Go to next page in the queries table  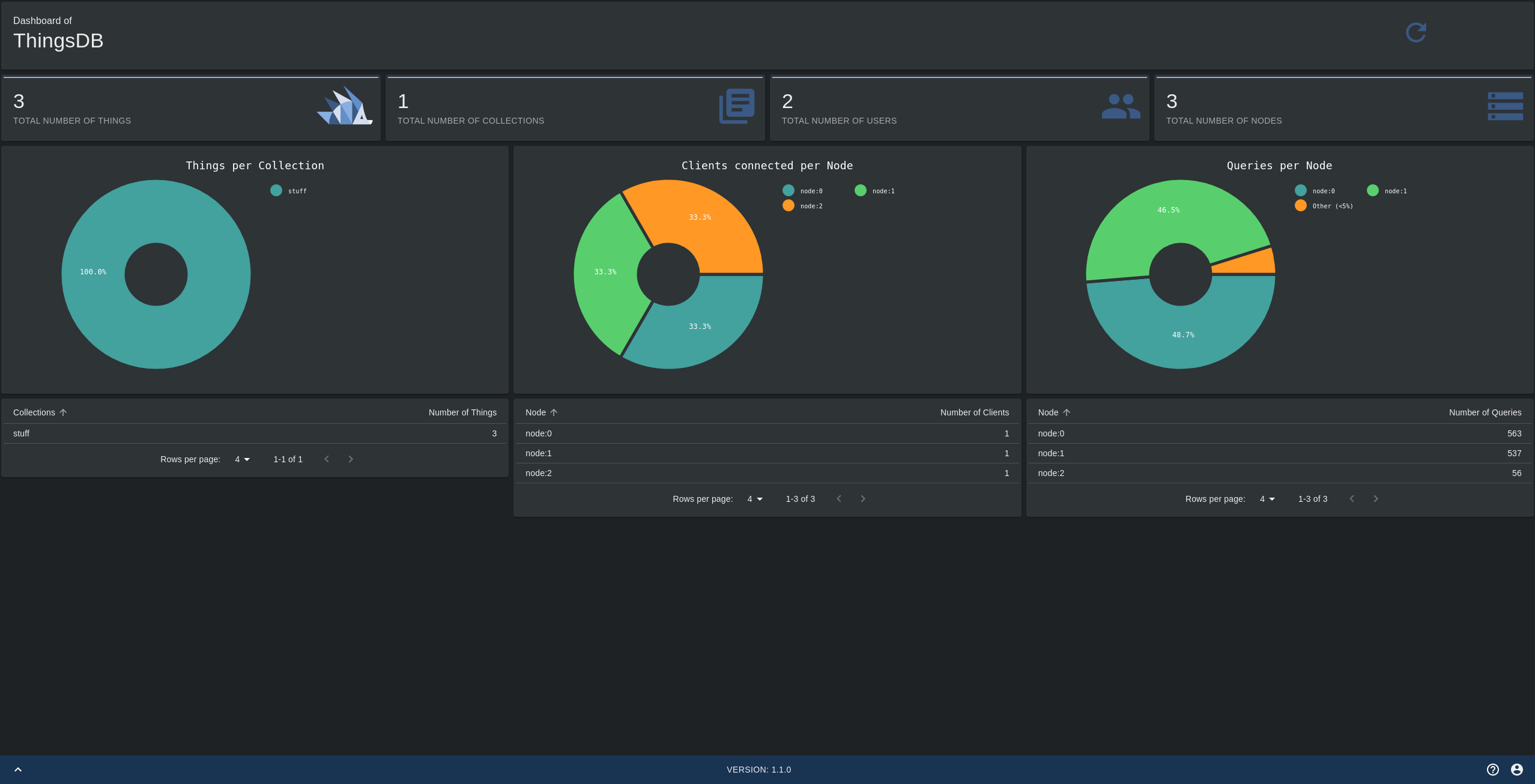tap(1376, 499)
